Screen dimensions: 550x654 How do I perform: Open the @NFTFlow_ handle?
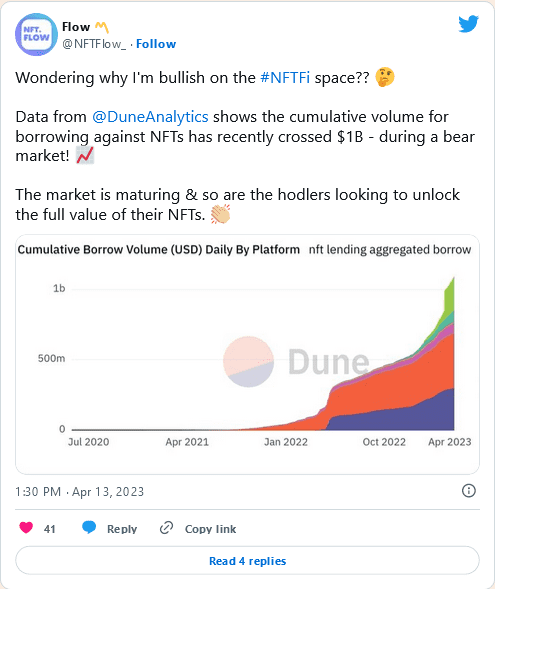pos(94,44)
